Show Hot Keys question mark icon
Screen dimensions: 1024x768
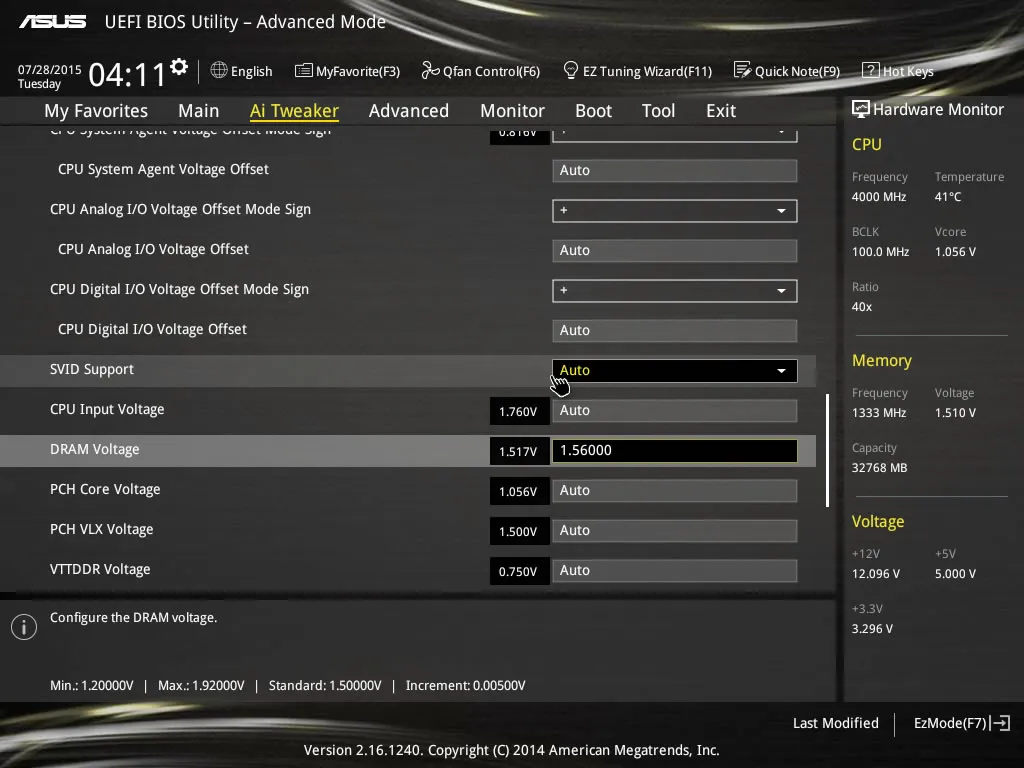click(871, 71)
